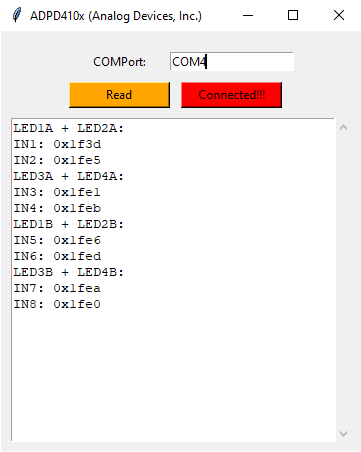This screenshot has height=452, width=361.
Task: Close the ADPD410x window
Action: 339,15
